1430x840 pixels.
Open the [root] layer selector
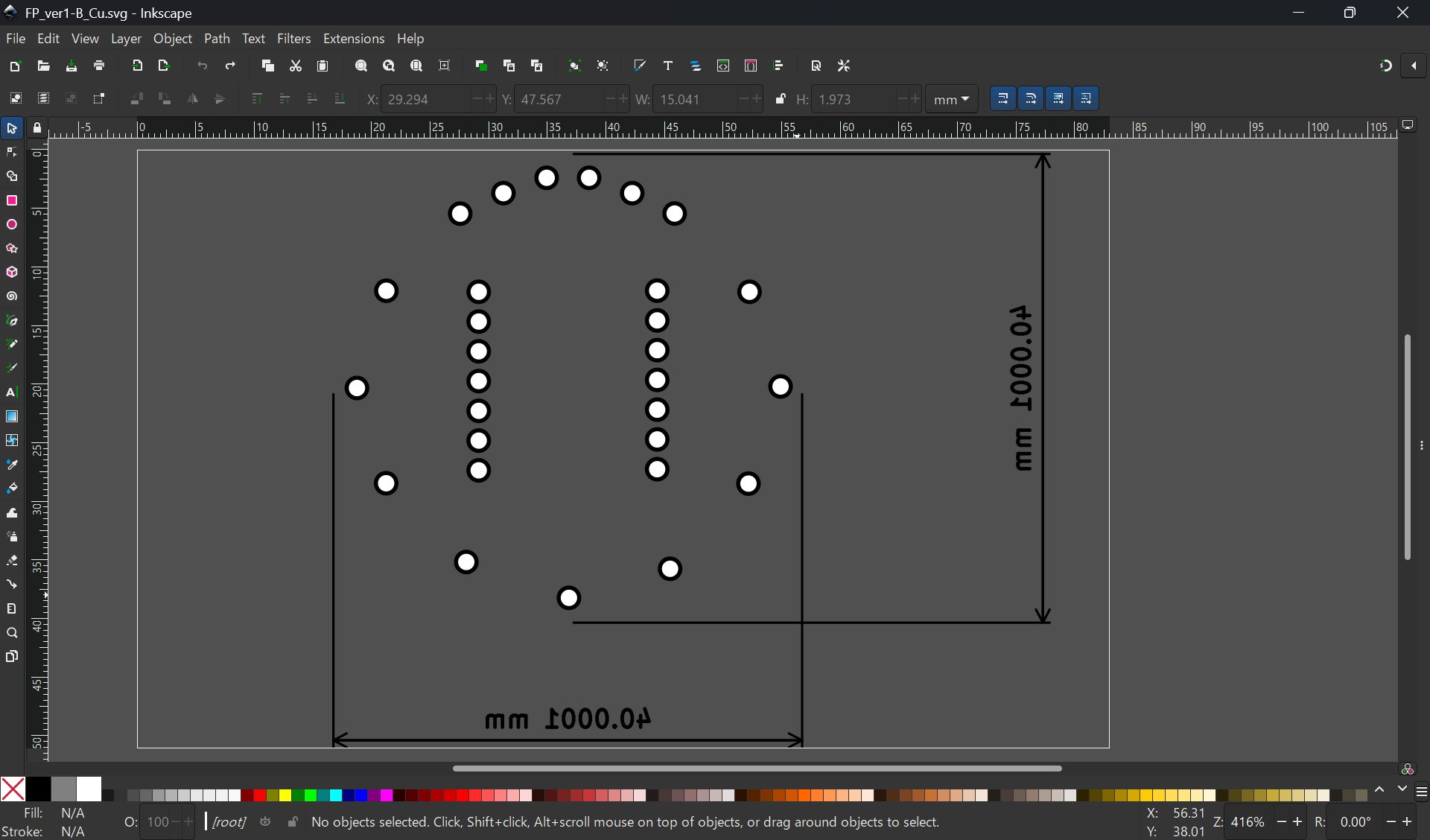click(229, 822)
